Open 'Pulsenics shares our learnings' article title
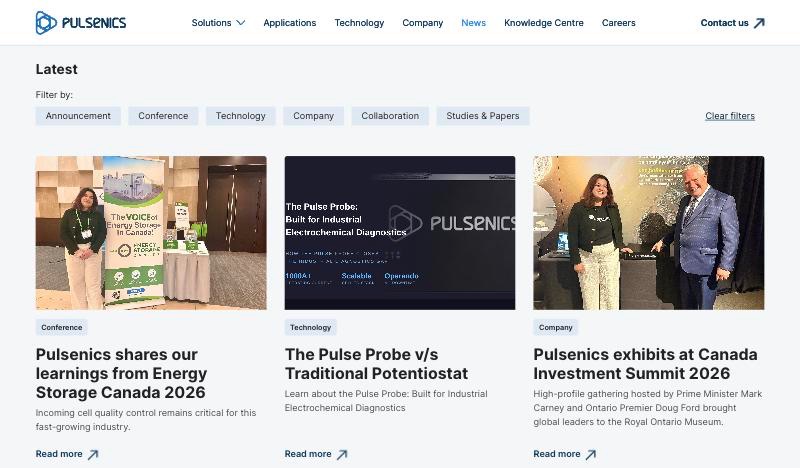The image size is (800, 468). point(121,373)
